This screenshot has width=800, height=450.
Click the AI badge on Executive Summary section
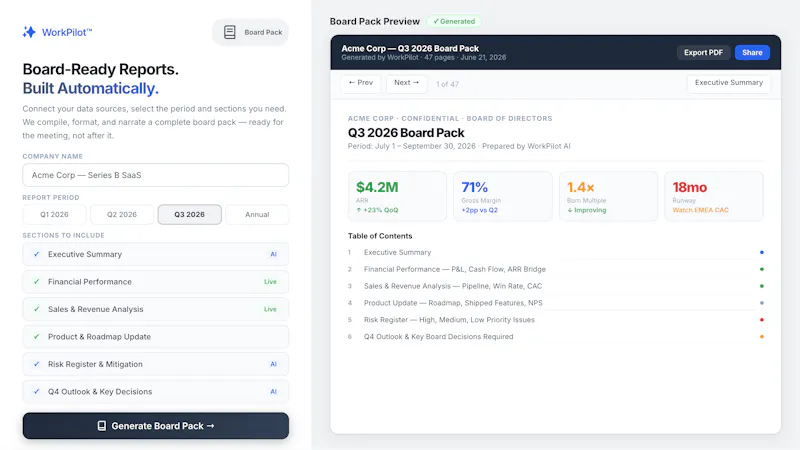[273, 254]
